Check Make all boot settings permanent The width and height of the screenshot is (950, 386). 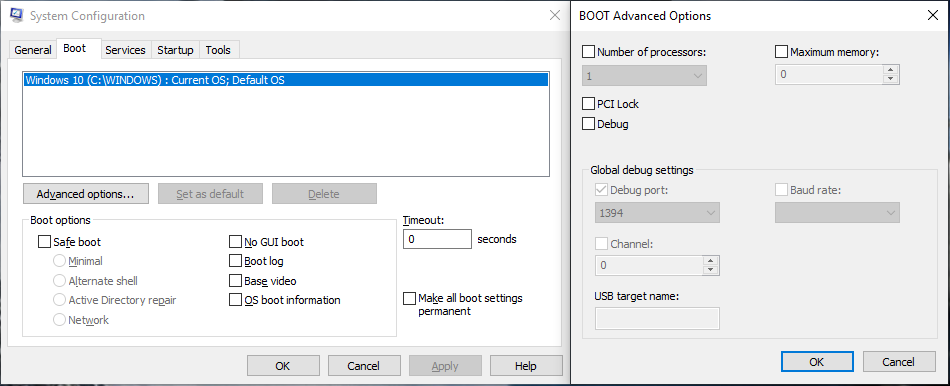(410, 299)
